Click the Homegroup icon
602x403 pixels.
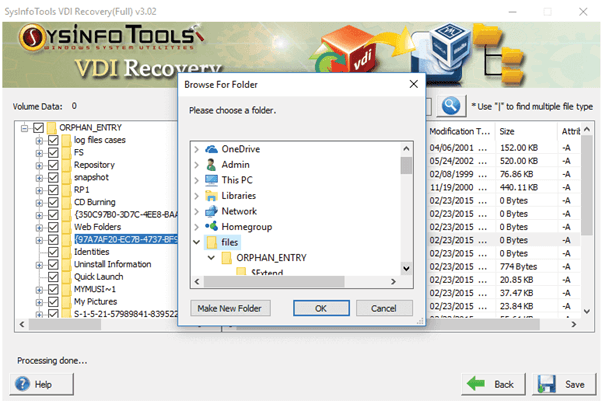coord(211,226)
